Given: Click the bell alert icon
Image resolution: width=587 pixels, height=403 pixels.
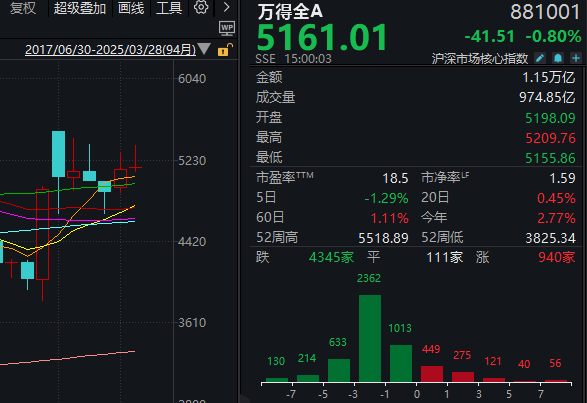Looking at the screenshot, I should click(x=558, y=58).
